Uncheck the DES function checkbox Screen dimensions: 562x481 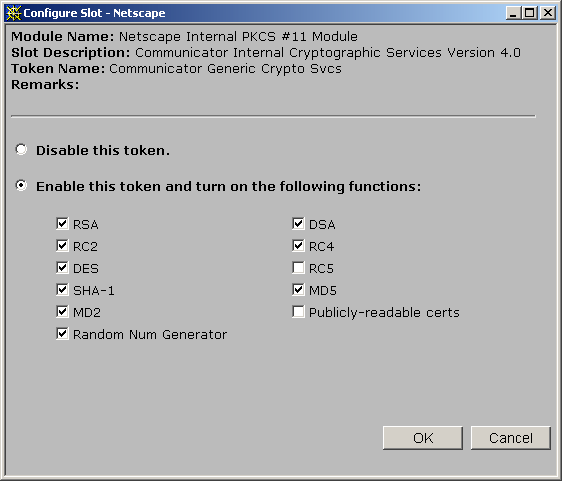[x=62, y=267]
